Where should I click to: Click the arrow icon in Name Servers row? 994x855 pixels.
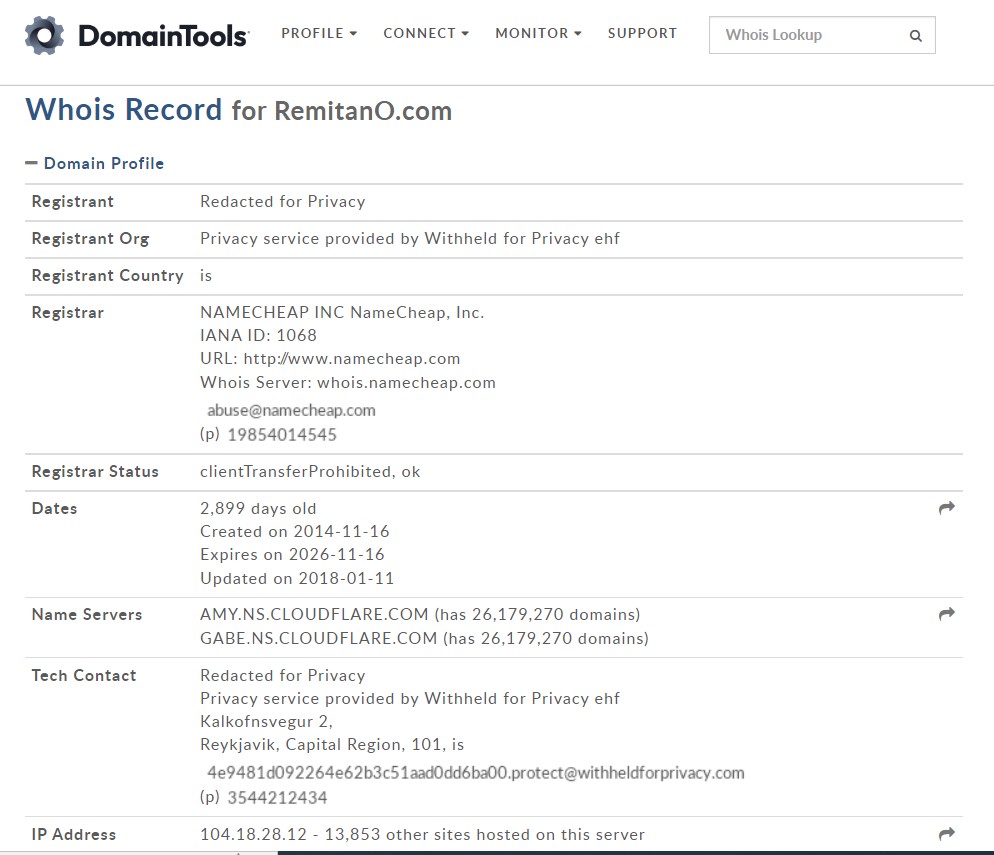[x=946, y=614]
